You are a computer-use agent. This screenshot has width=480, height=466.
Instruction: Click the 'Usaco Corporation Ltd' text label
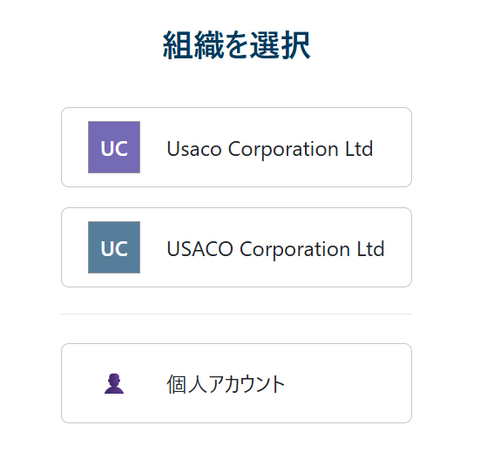[x=270, y=149]
